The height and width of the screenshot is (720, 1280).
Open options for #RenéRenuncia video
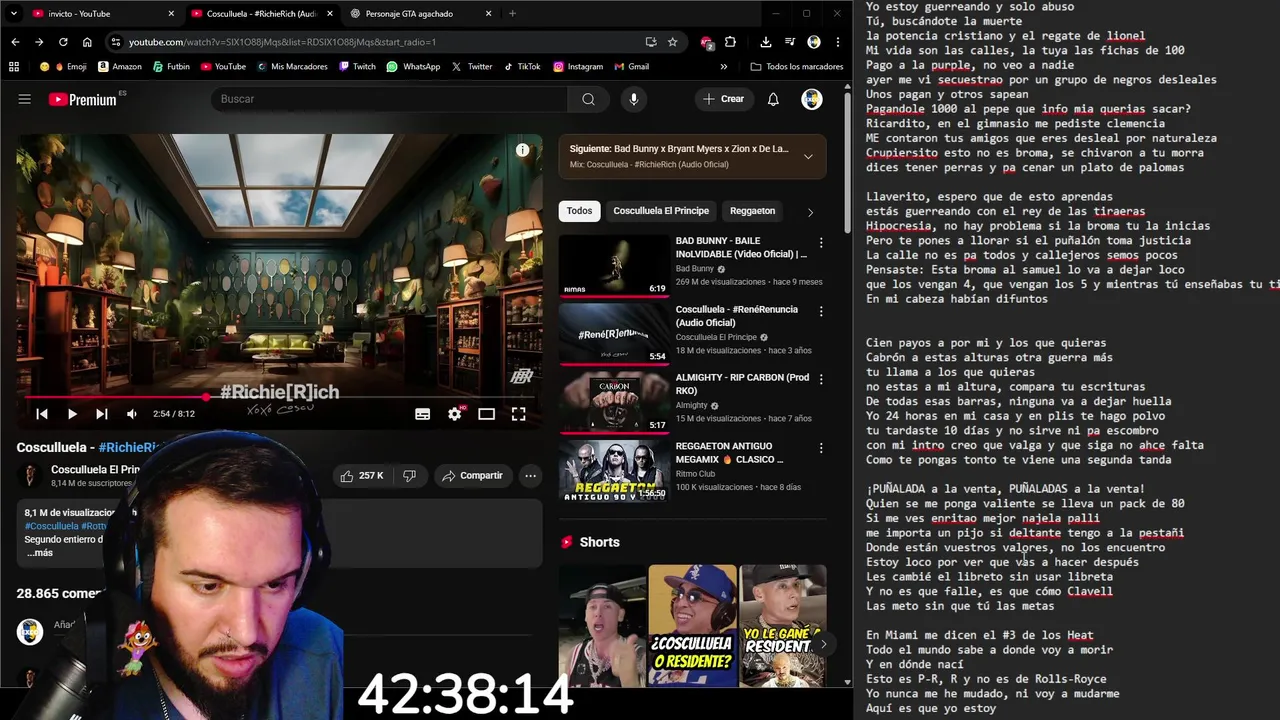click(821, 312)
